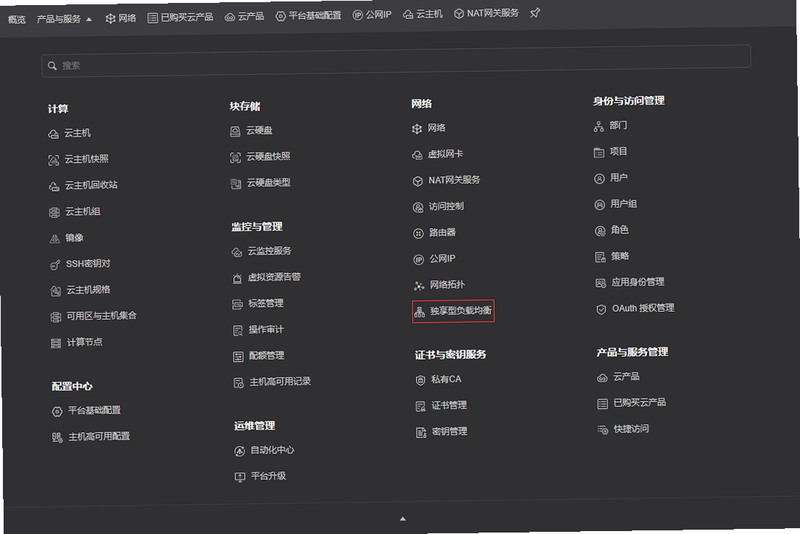Open 云主机 shortcut in top bar

(422, 14)
